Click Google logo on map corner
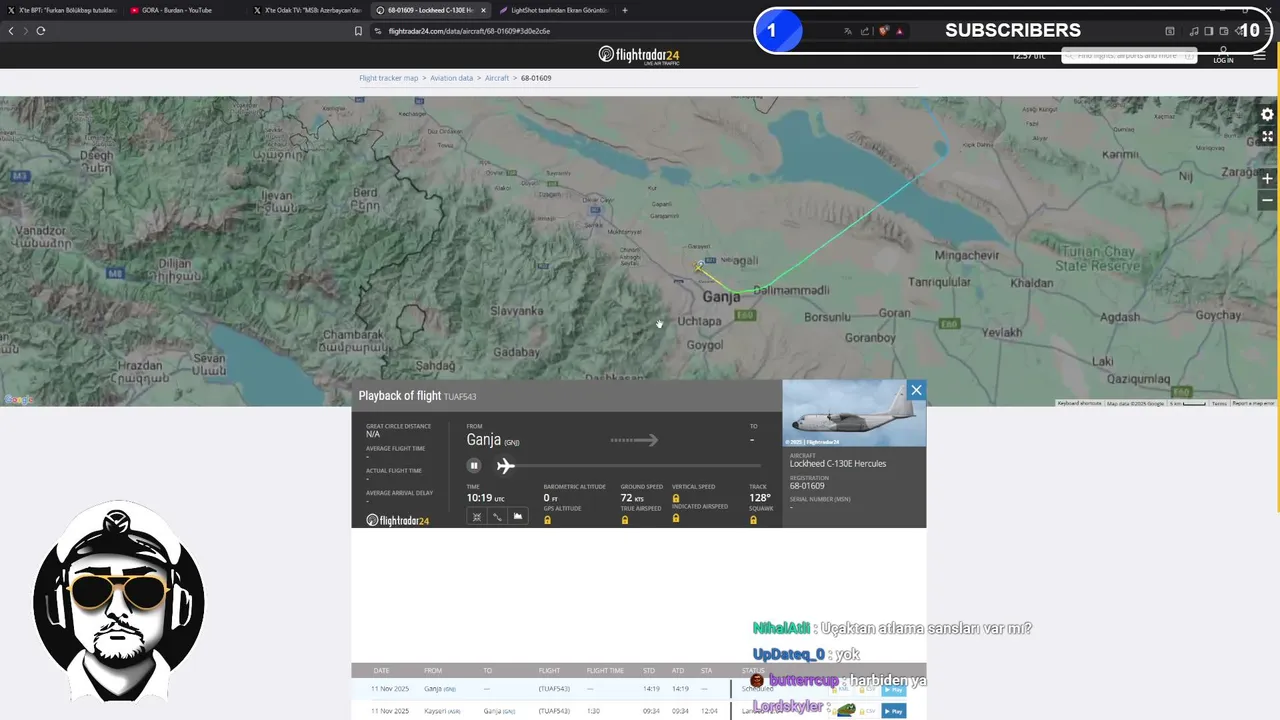 click(18, 400)
